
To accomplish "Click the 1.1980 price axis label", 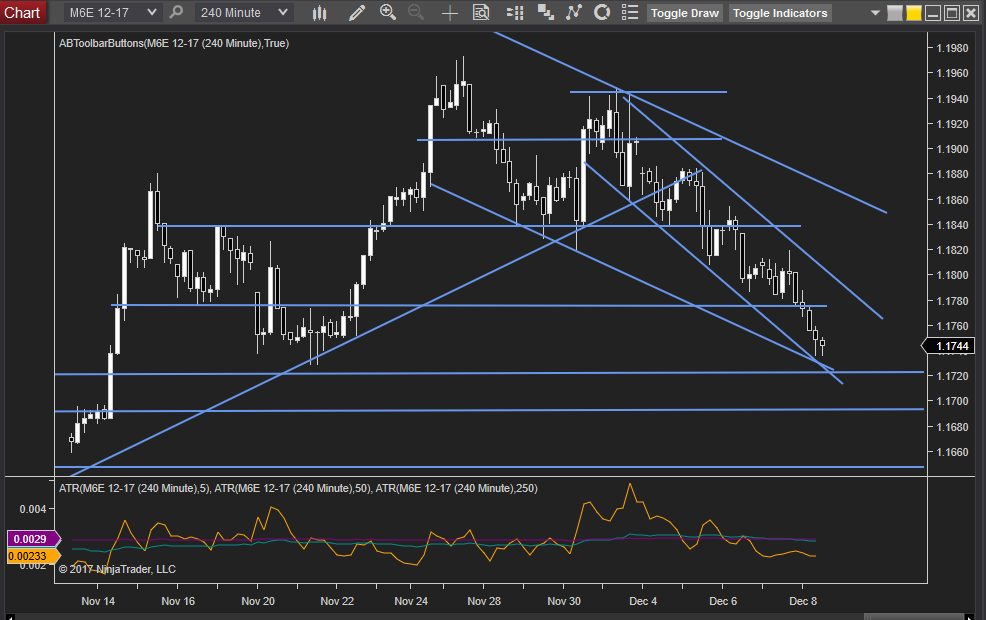I will pyautogui.click(x=952, y=48).
